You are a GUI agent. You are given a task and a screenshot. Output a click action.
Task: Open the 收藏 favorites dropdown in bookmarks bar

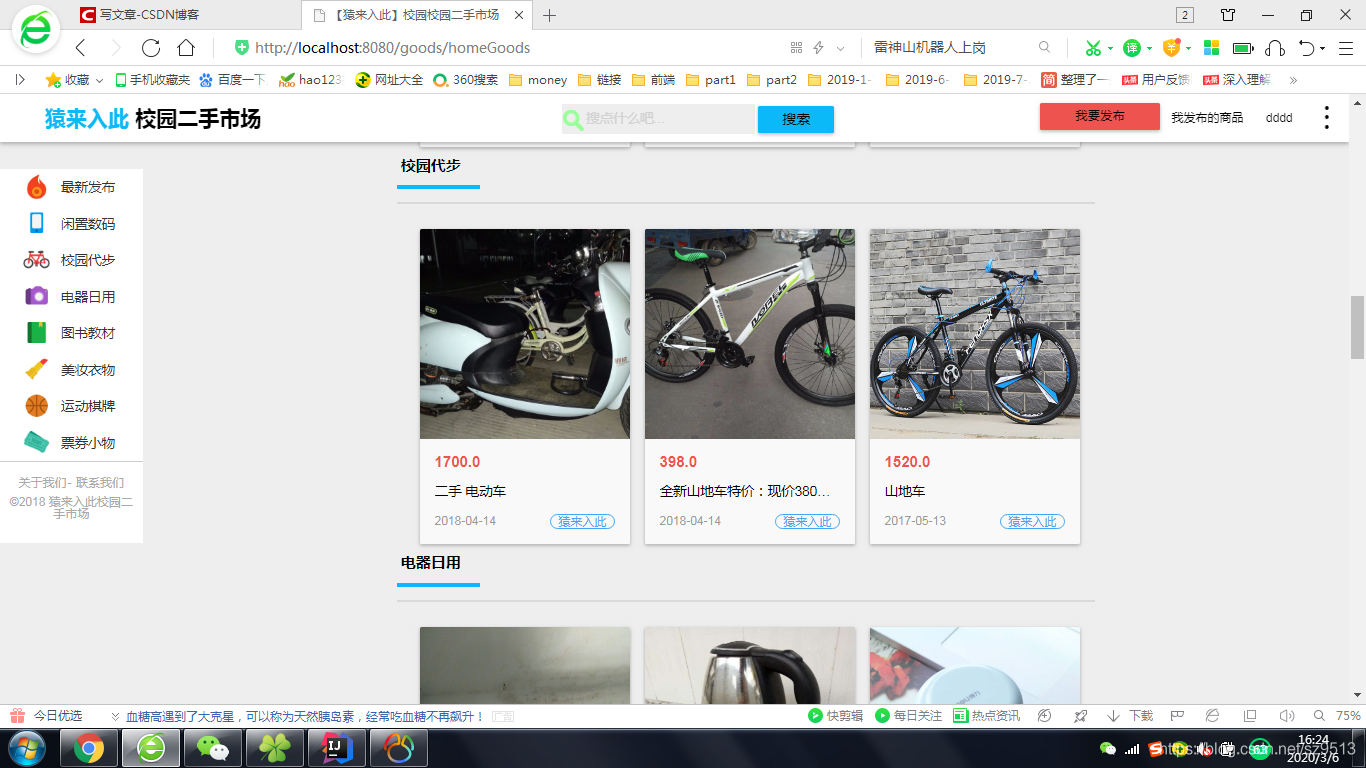point(75,80)
